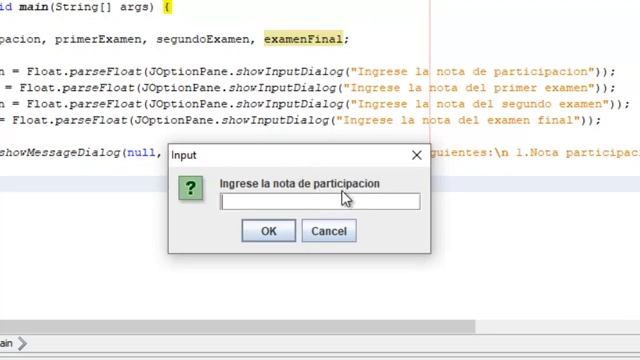Click the Input dialog title text
Image resolution: width=640 pixels, height=360 pixels.
tap(184, 155)
